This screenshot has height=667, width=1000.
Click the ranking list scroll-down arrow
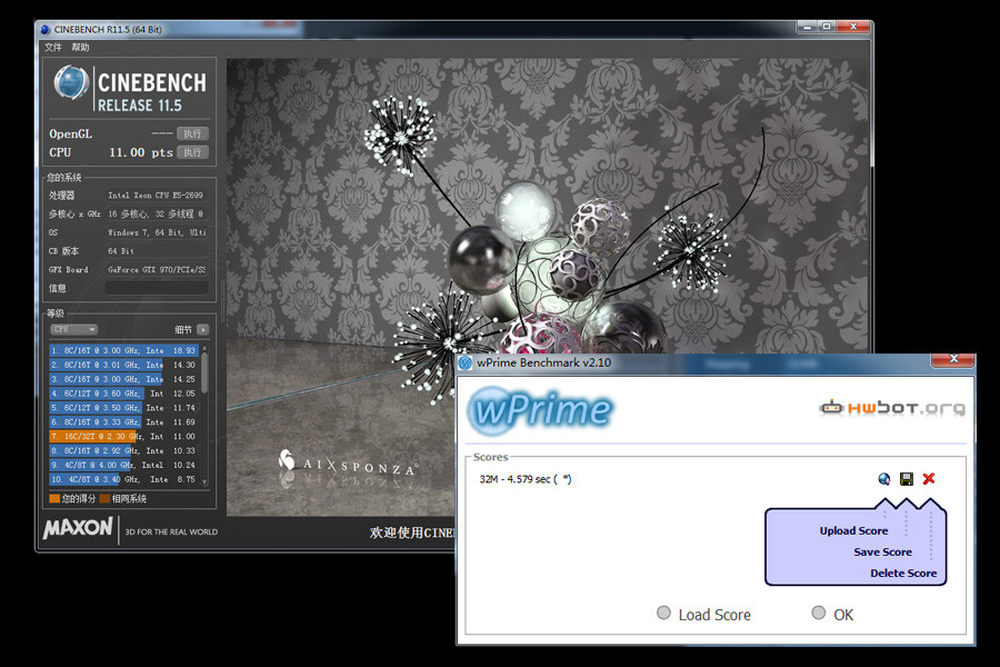pos(205,482)
